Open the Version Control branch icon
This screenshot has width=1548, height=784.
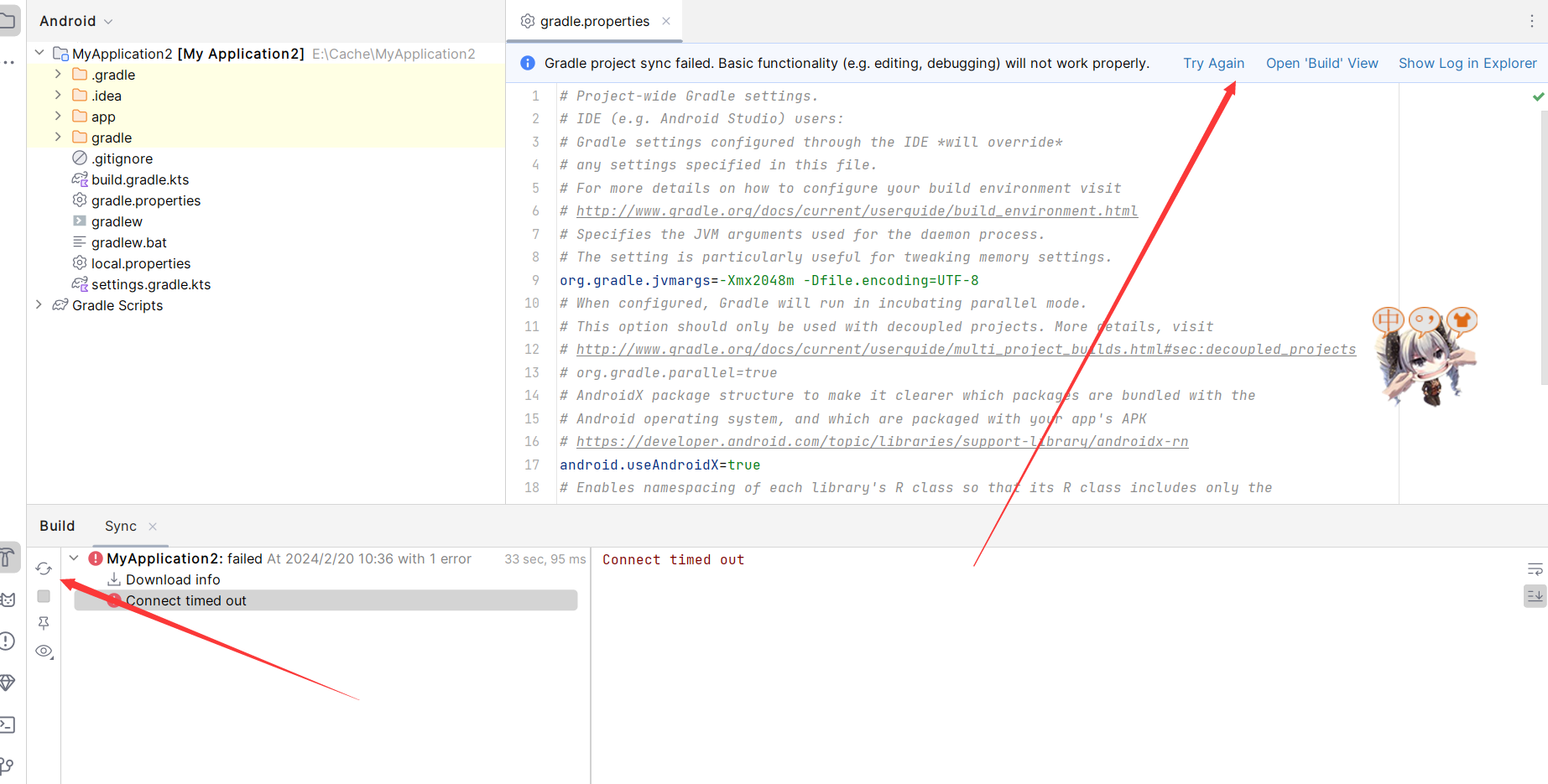[x=8, y=764]
